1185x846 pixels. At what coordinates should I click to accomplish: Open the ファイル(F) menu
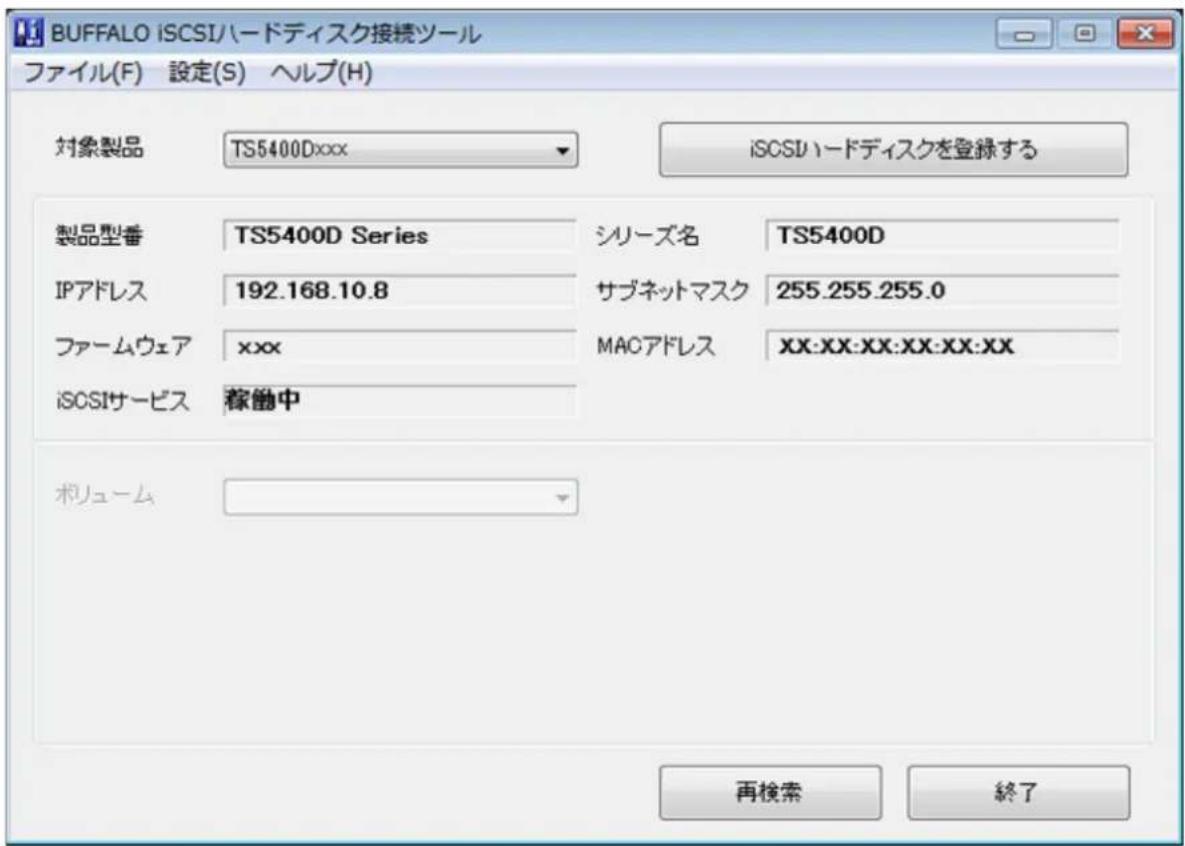[83, 73]
